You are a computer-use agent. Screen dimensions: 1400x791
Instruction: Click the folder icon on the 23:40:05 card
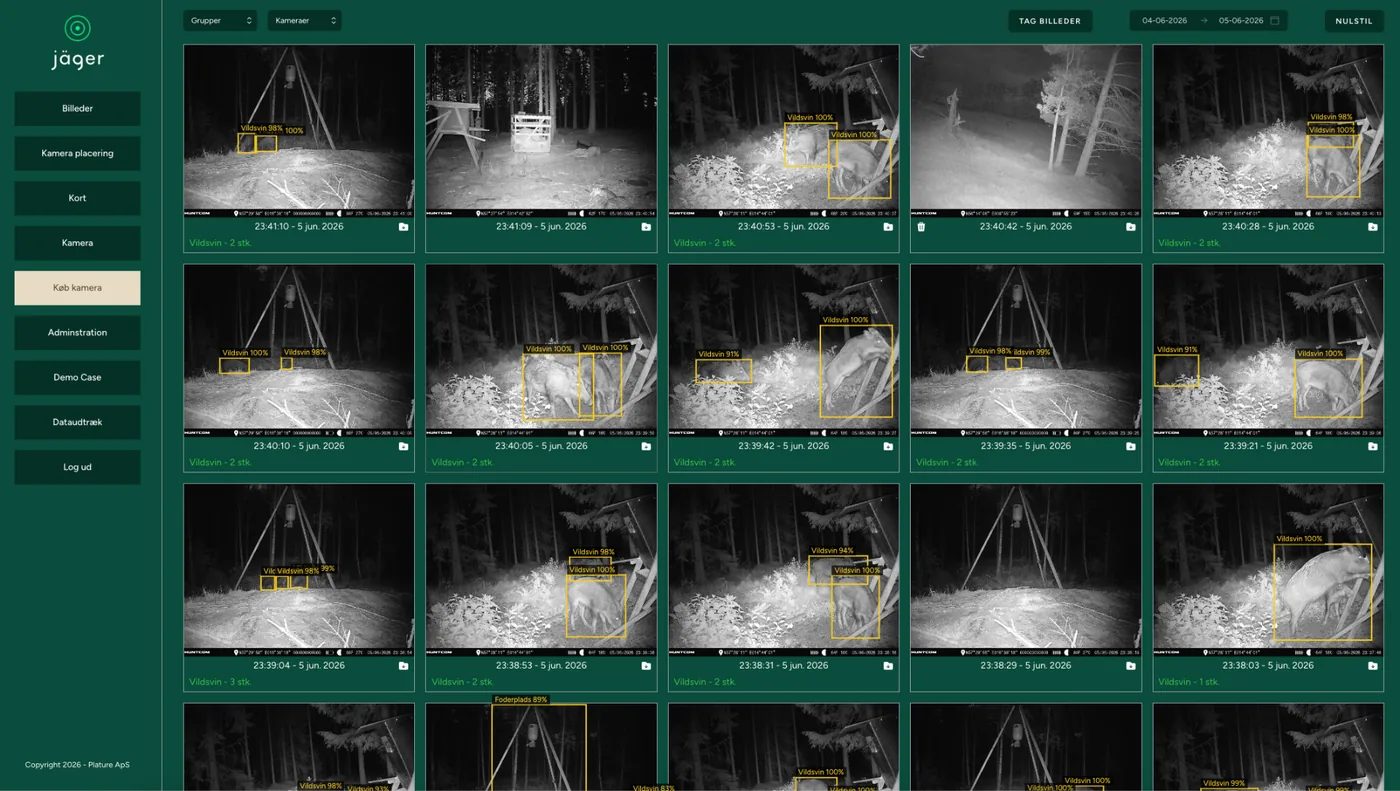click(646, 446)
